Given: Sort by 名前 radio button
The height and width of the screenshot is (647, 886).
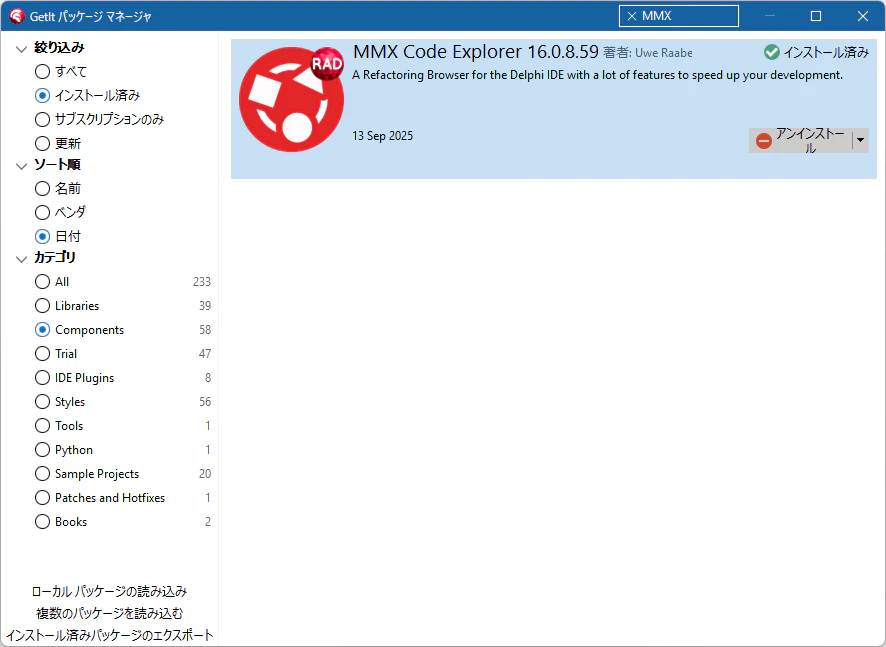Looking at the screenshot, I should [x=42, y=188].
